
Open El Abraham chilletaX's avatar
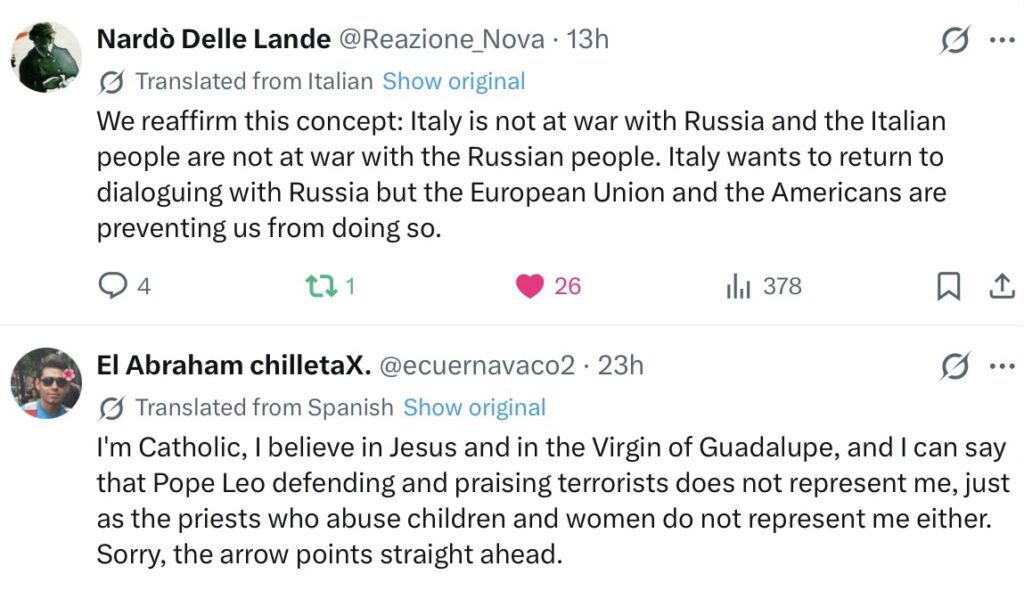point(46,383)
